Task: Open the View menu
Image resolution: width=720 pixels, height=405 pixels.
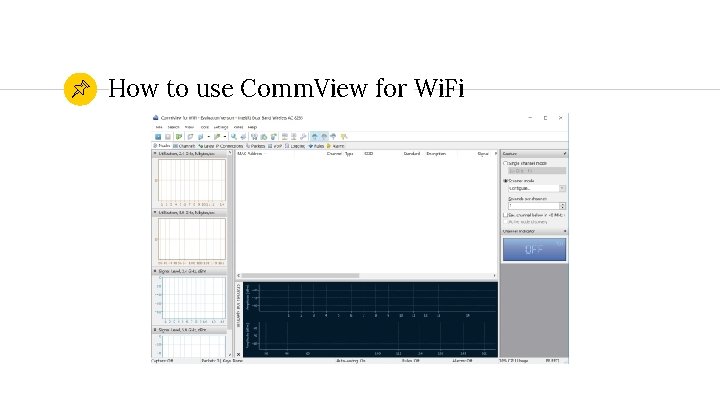Action: (x=190, y=127)
